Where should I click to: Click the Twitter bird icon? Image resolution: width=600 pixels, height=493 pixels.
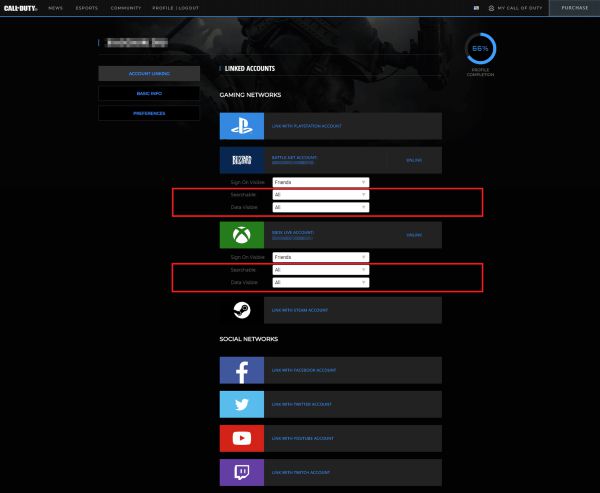[242, 404]
